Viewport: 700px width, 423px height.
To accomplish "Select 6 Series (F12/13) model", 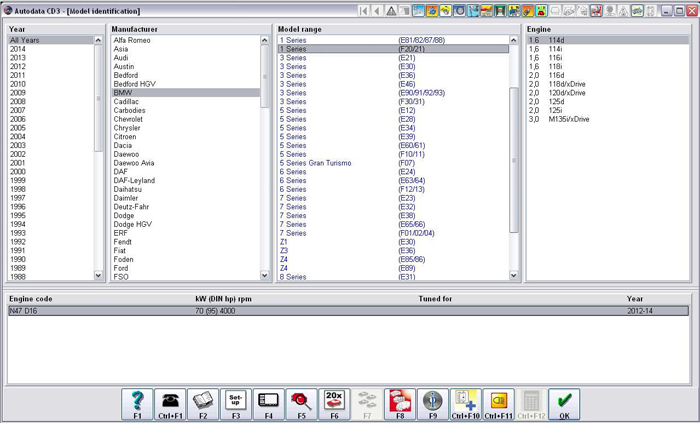I will (393, 189).
